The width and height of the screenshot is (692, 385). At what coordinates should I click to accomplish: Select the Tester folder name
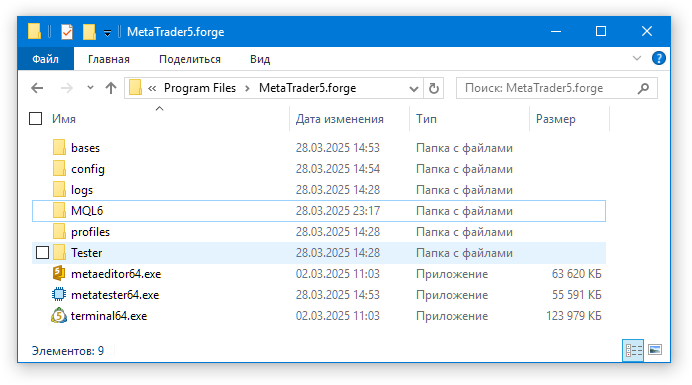(86, 253)
